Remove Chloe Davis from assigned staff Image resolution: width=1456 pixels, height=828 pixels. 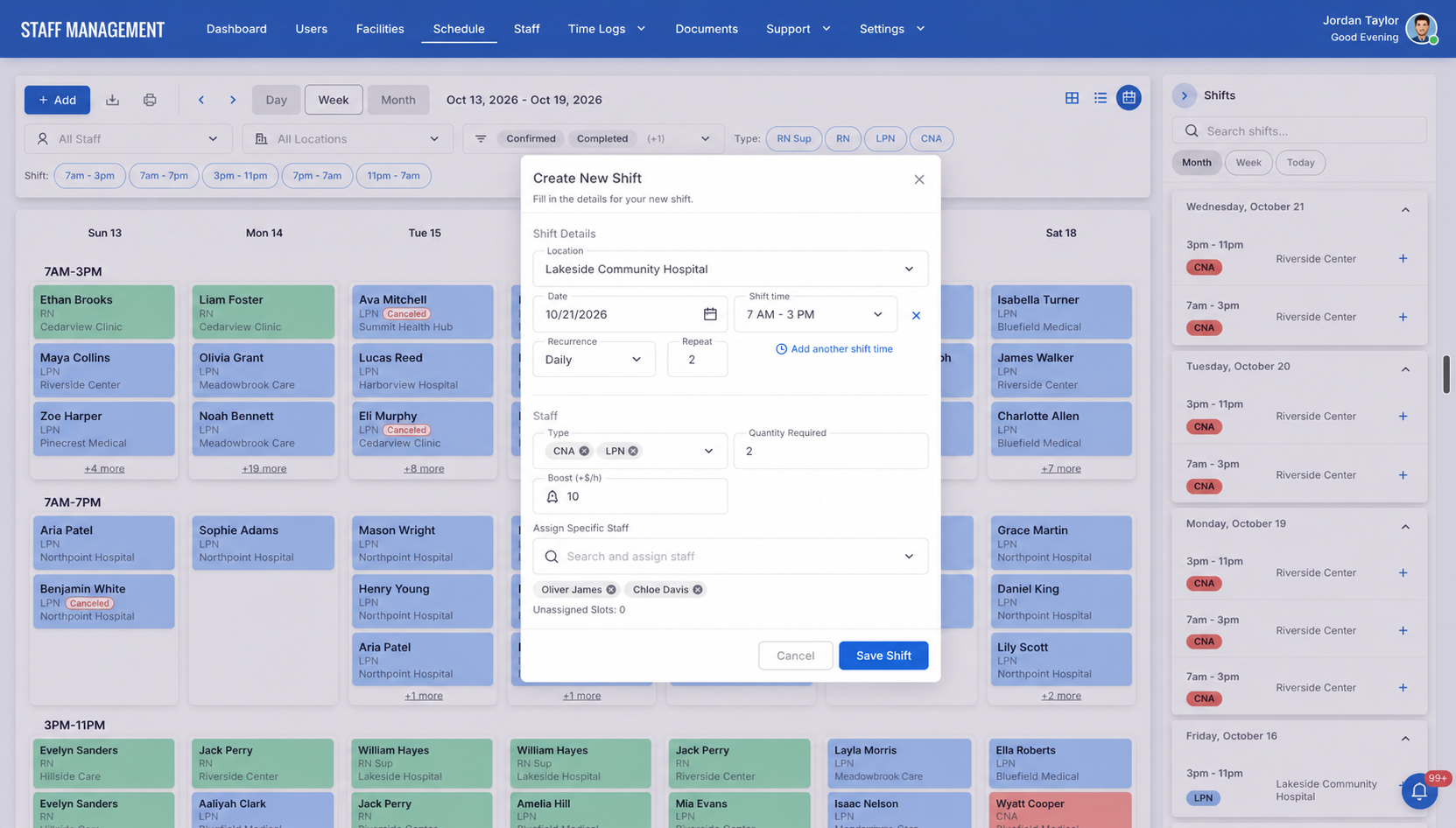(698, 589)
